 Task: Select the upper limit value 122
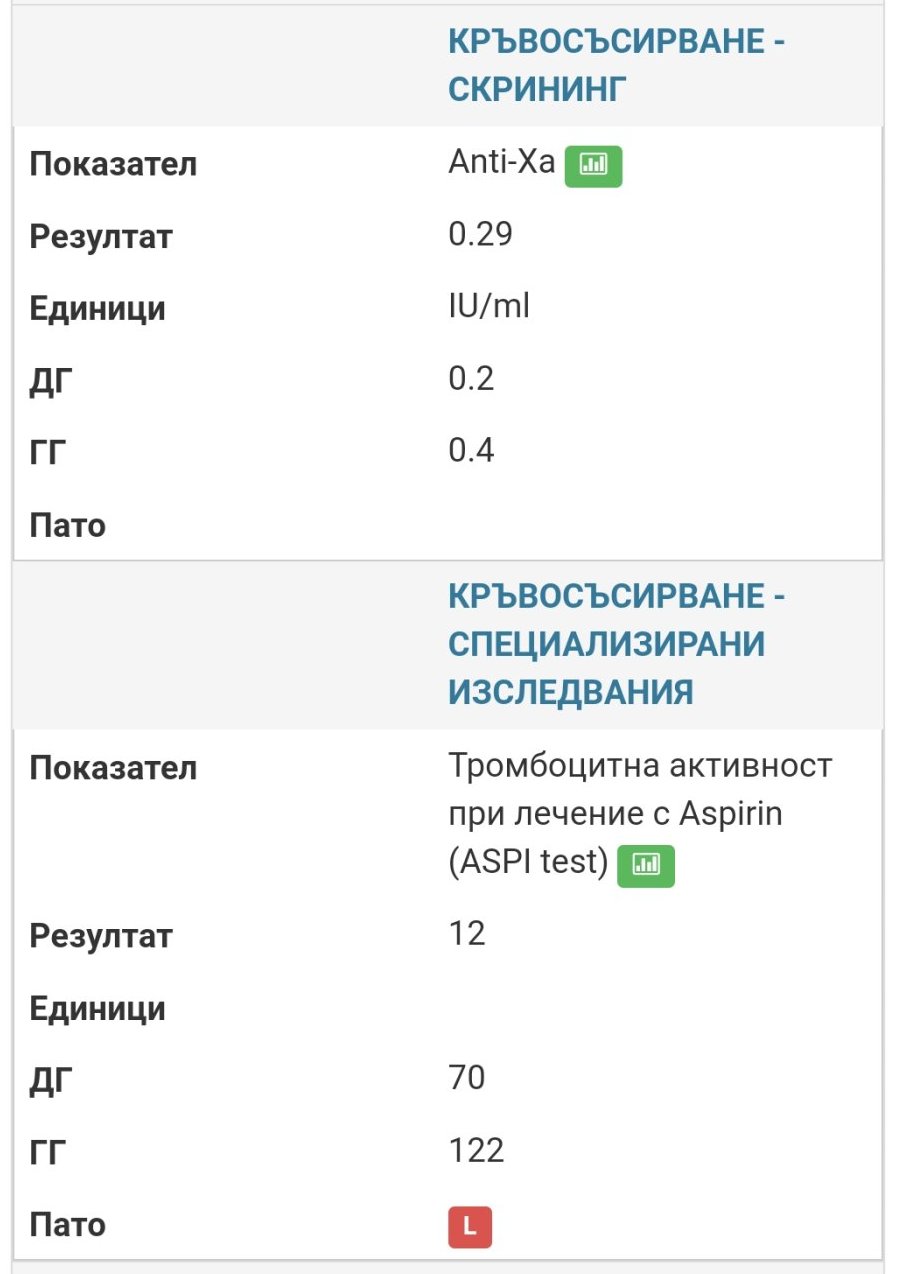click(x=476, y=1151)
